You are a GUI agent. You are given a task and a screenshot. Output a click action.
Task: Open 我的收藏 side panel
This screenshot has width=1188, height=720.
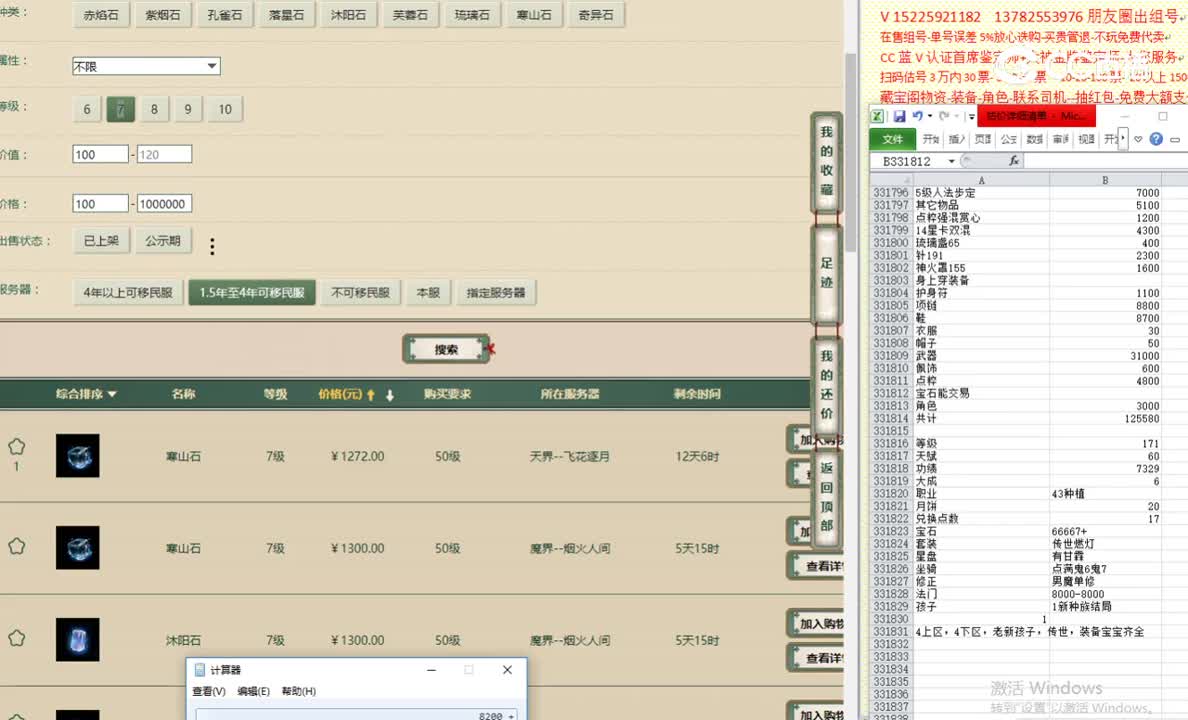tap(827, 161)
